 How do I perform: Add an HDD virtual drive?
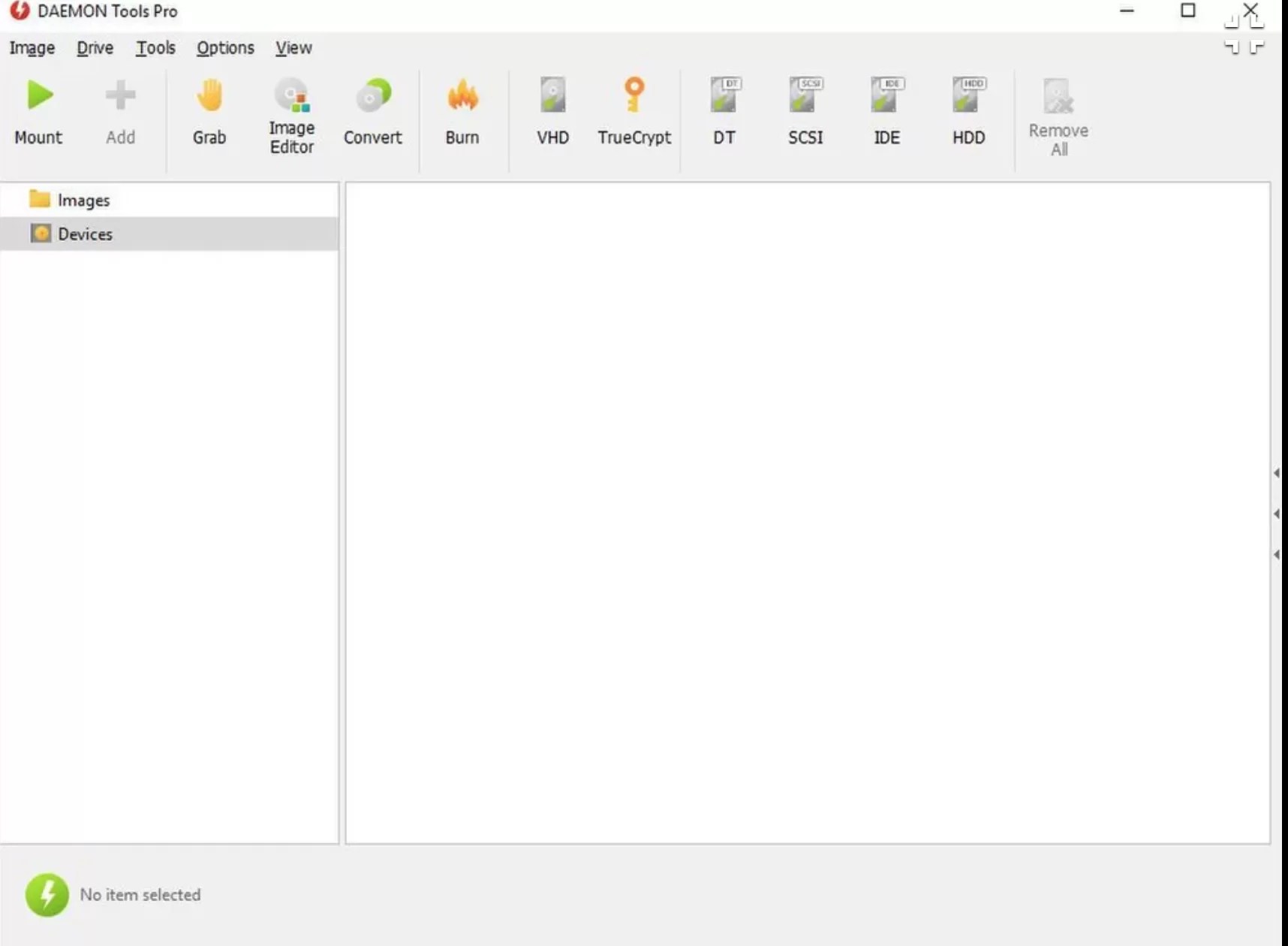pos(968,113)
